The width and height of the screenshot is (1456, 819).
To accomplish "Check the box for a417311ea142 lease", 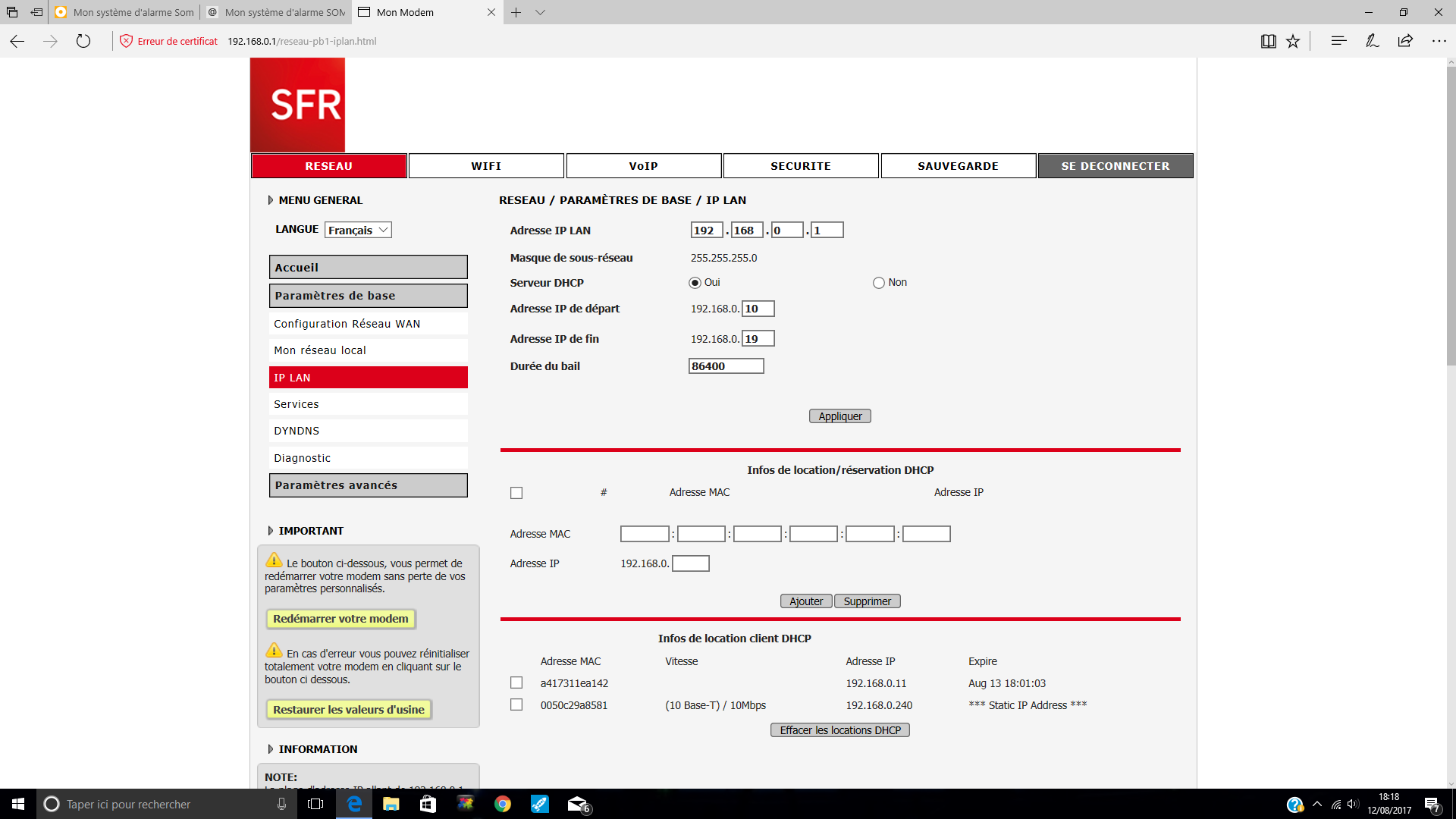I will point(516,682).
